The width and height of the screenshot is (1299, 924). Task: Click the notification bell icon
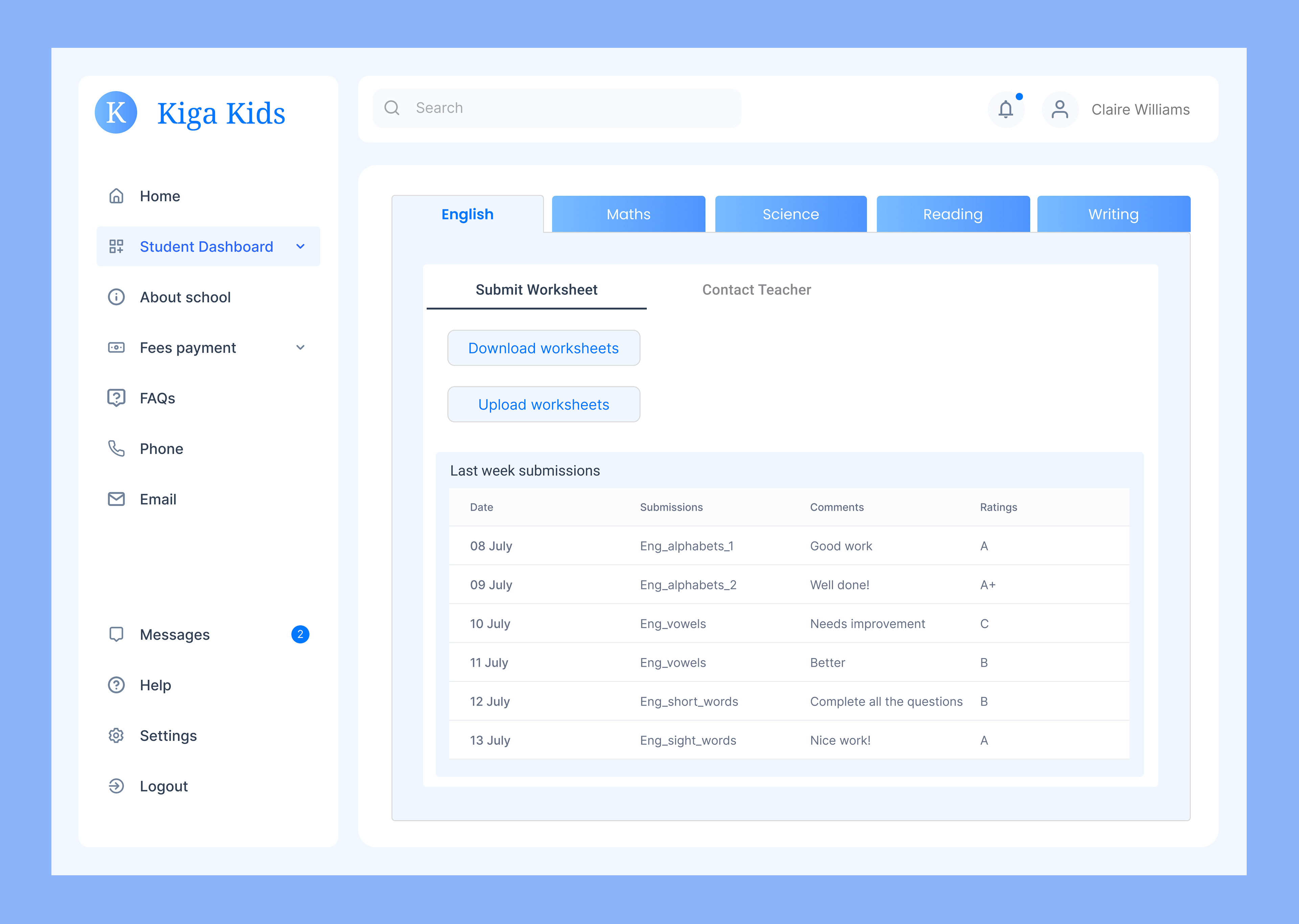pos(1005,109)
